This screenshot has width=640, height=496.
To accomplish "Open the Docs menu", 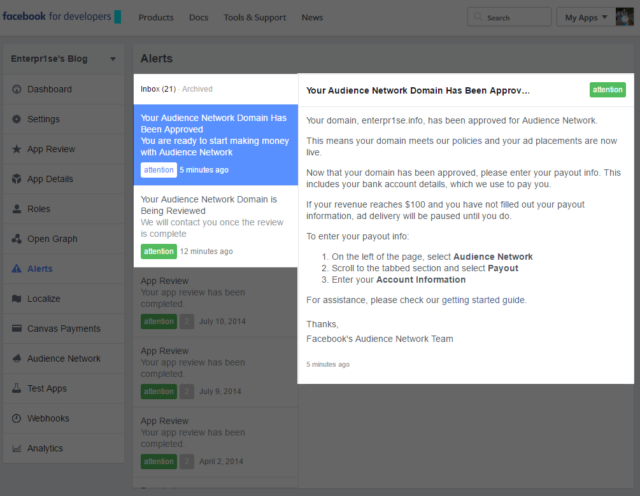I will 199,18.
